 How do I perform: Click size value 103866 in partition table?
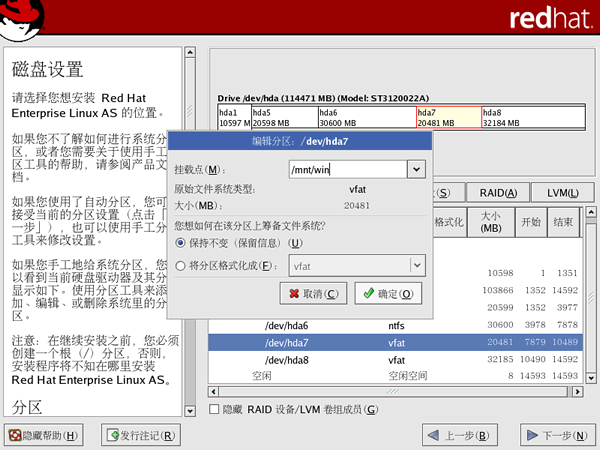click(497, 290)
